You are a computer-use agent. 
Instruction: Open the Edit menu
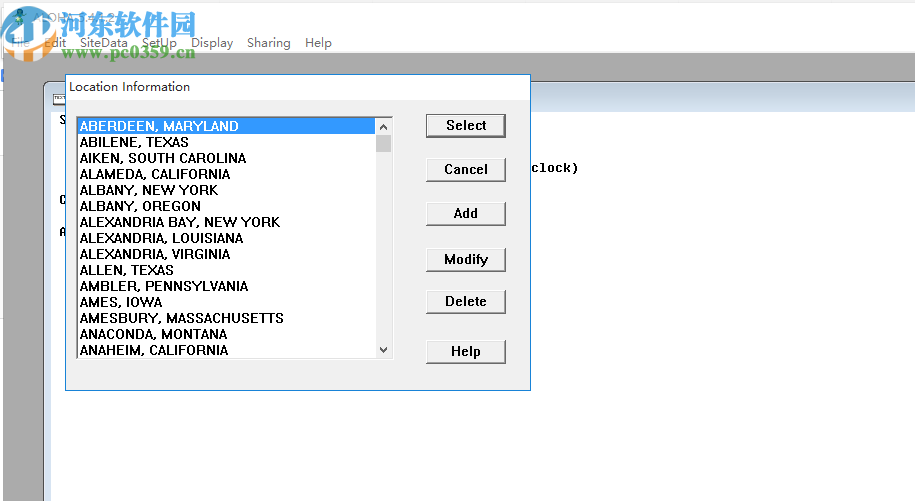pyautogui.click(x=55, y=43)
